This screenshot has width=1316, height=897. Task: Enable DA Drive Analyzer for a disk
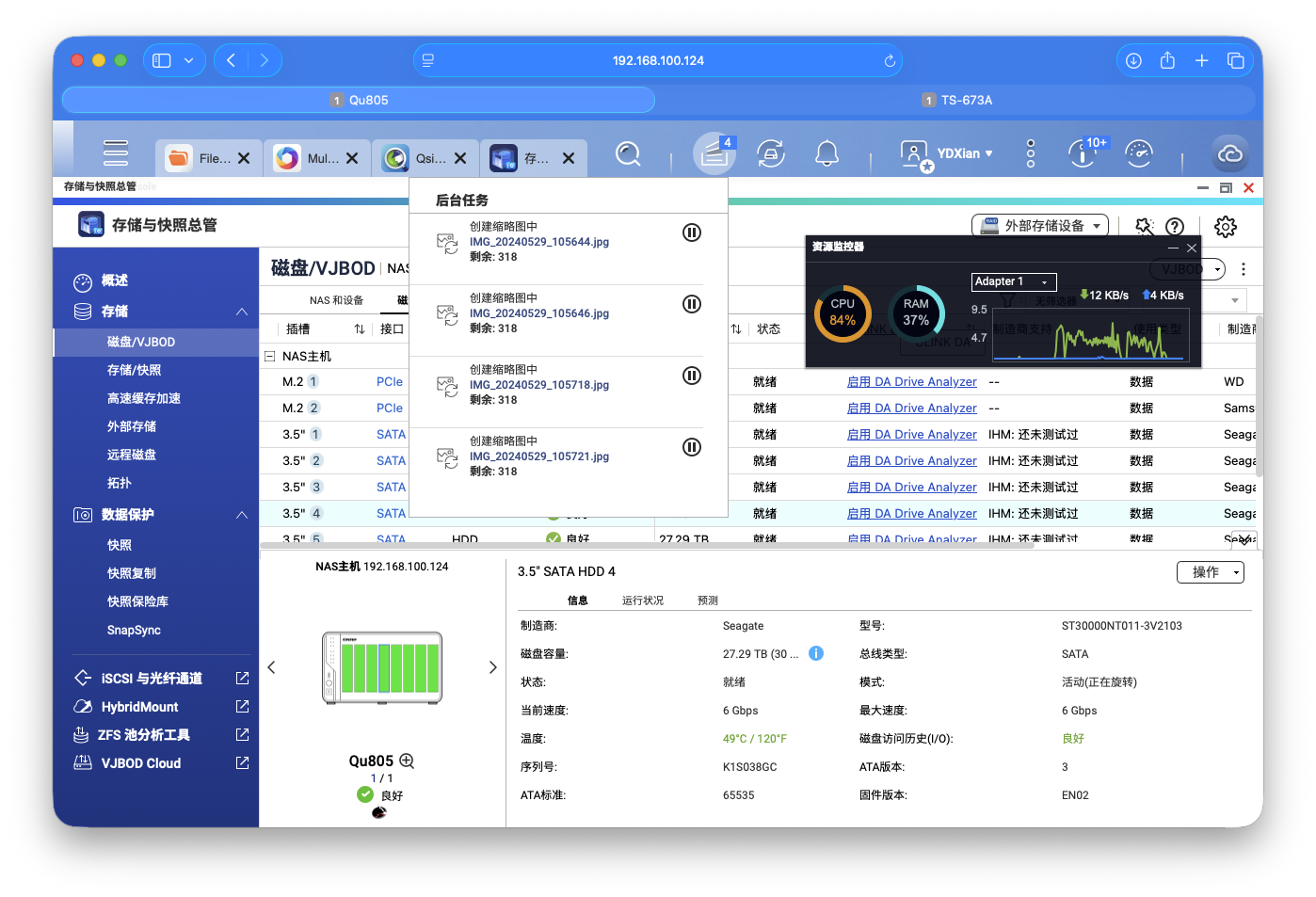911,381
